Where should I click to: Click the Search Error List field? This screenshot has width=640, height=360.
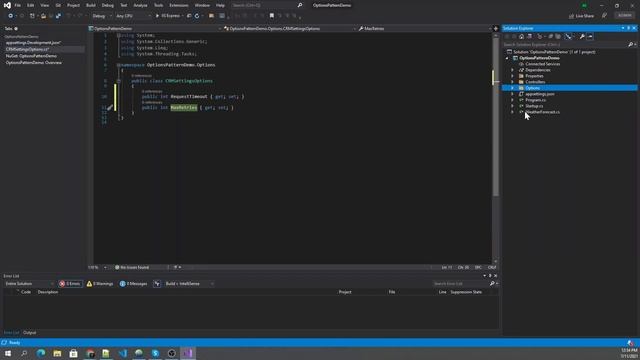(460, 284)
